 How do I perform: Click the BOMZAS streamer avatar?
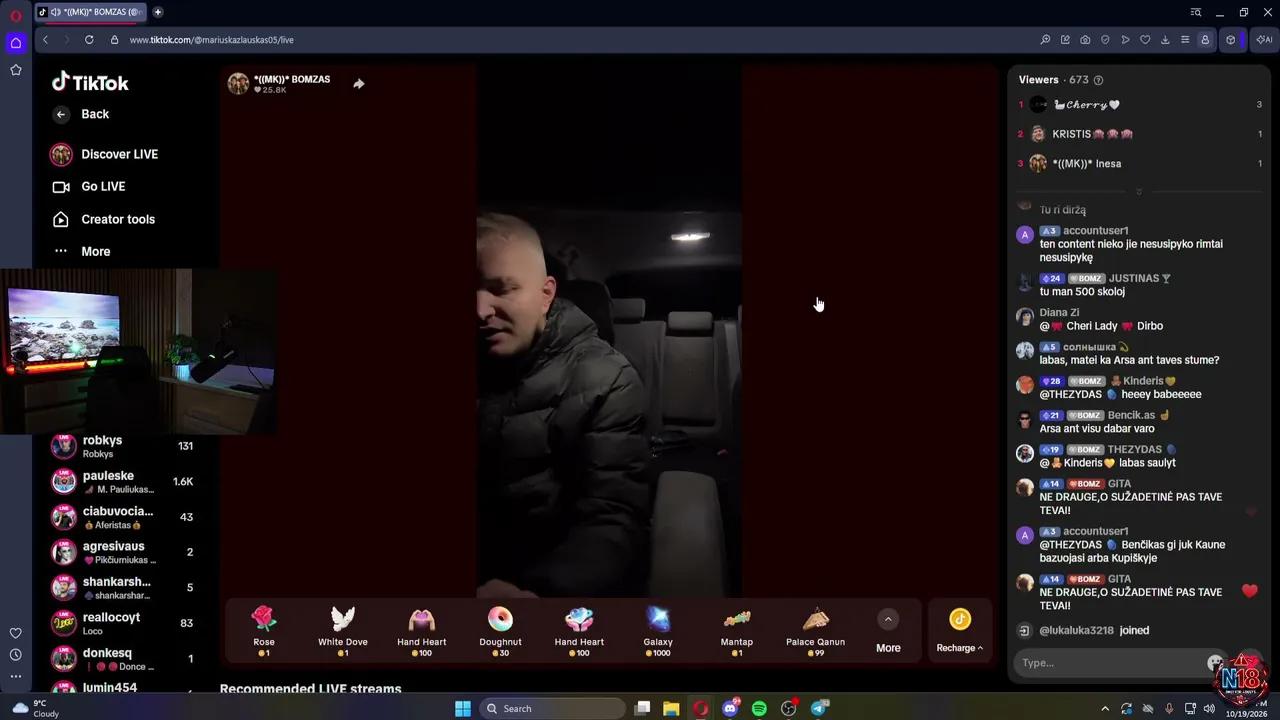click(238, 84)
